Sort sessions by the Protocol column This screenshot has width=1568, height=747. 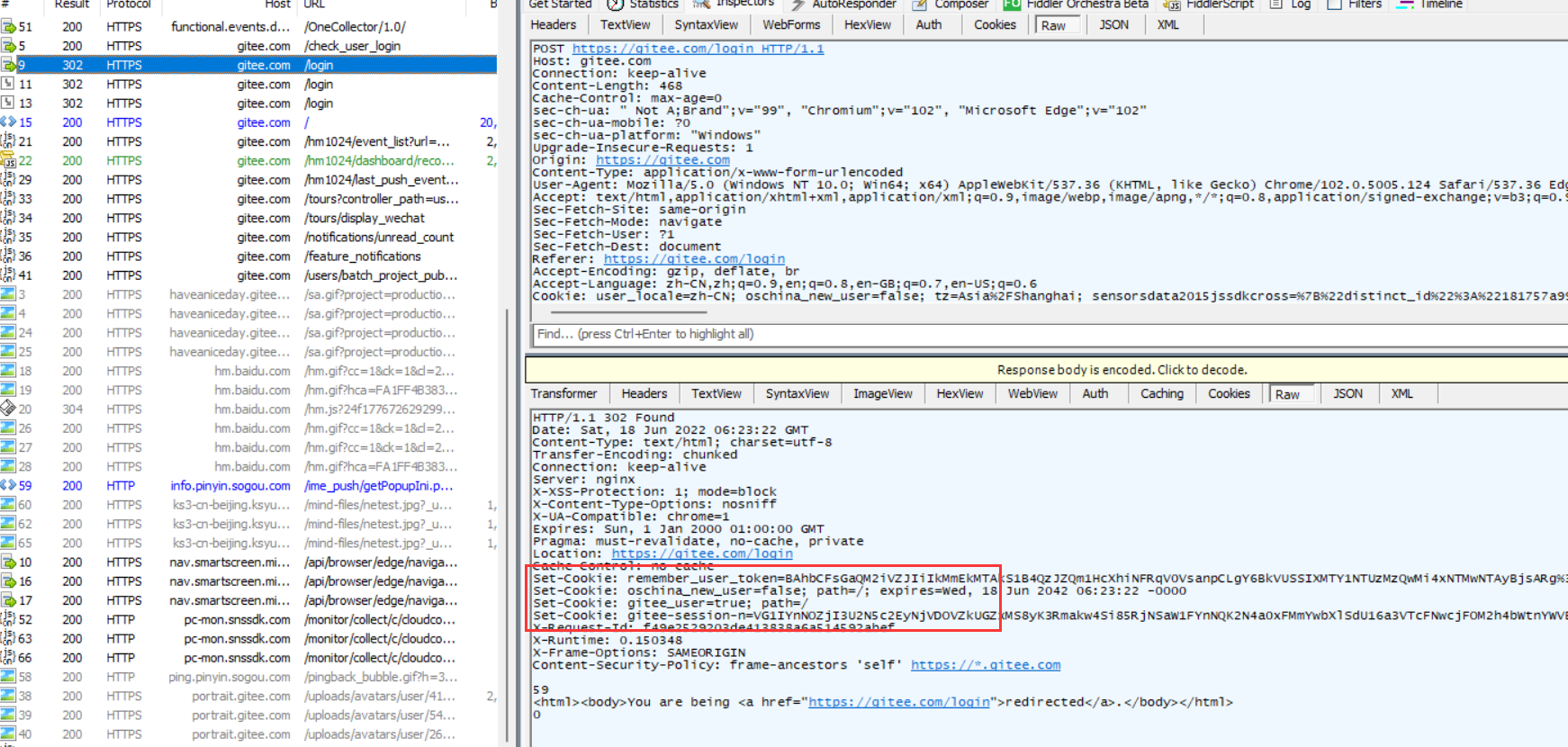click(x=129, y=4)
